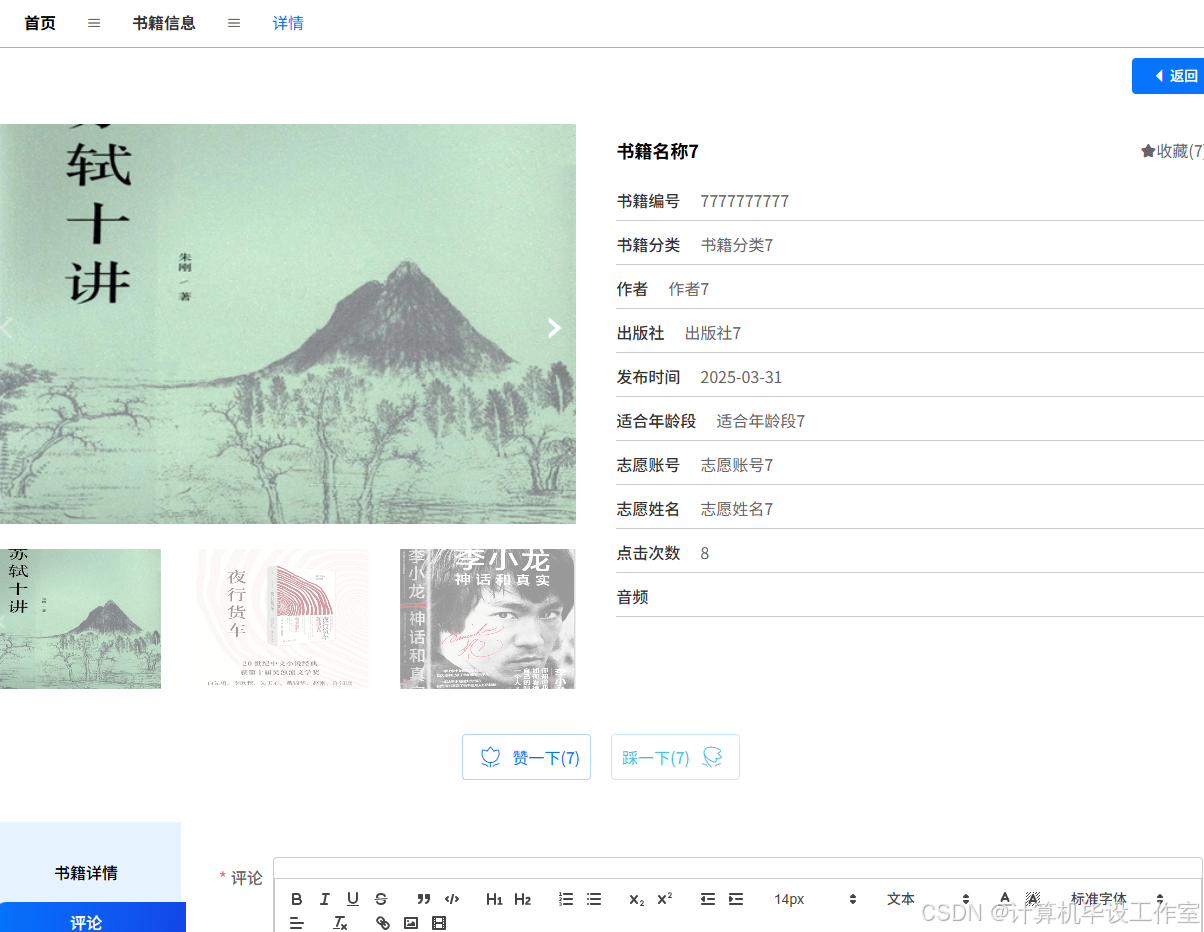1204x932 pixels.
Task: Toggle bold formatting in comment editor
Action: (296, 899)
